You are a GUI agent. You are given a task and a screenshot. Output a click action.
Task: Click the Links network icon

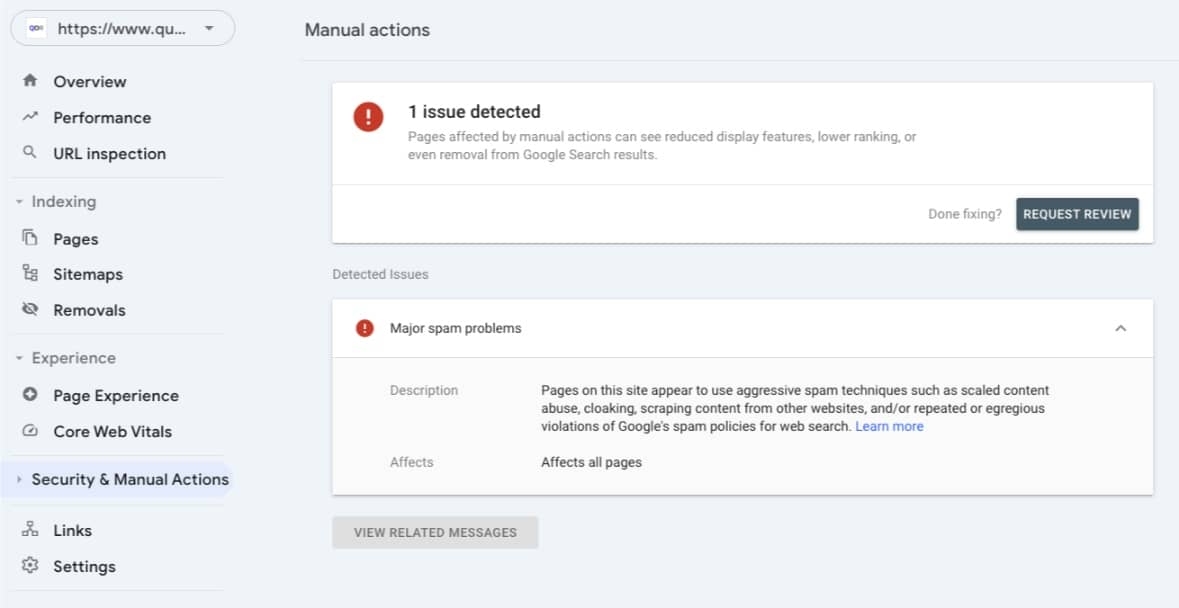(x=30, y=529)
